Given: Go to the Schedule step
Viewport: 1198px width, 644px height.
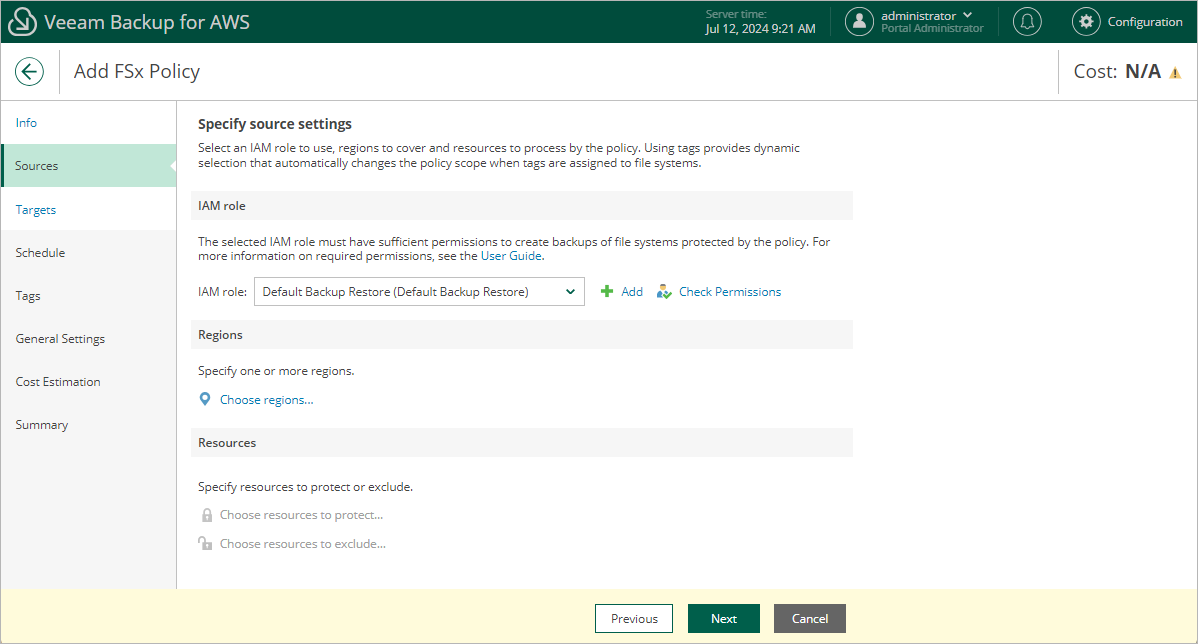Looking at the screenshot, I should [40, 253].
